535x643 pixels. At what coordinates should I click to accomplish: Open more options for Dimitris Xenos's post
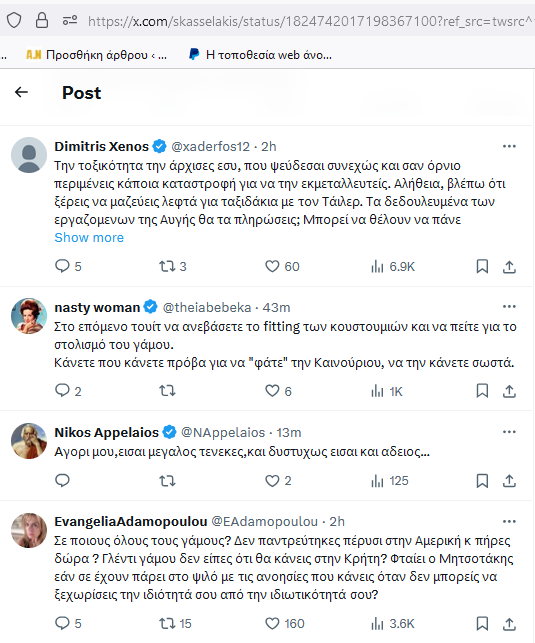click(509, 146)
